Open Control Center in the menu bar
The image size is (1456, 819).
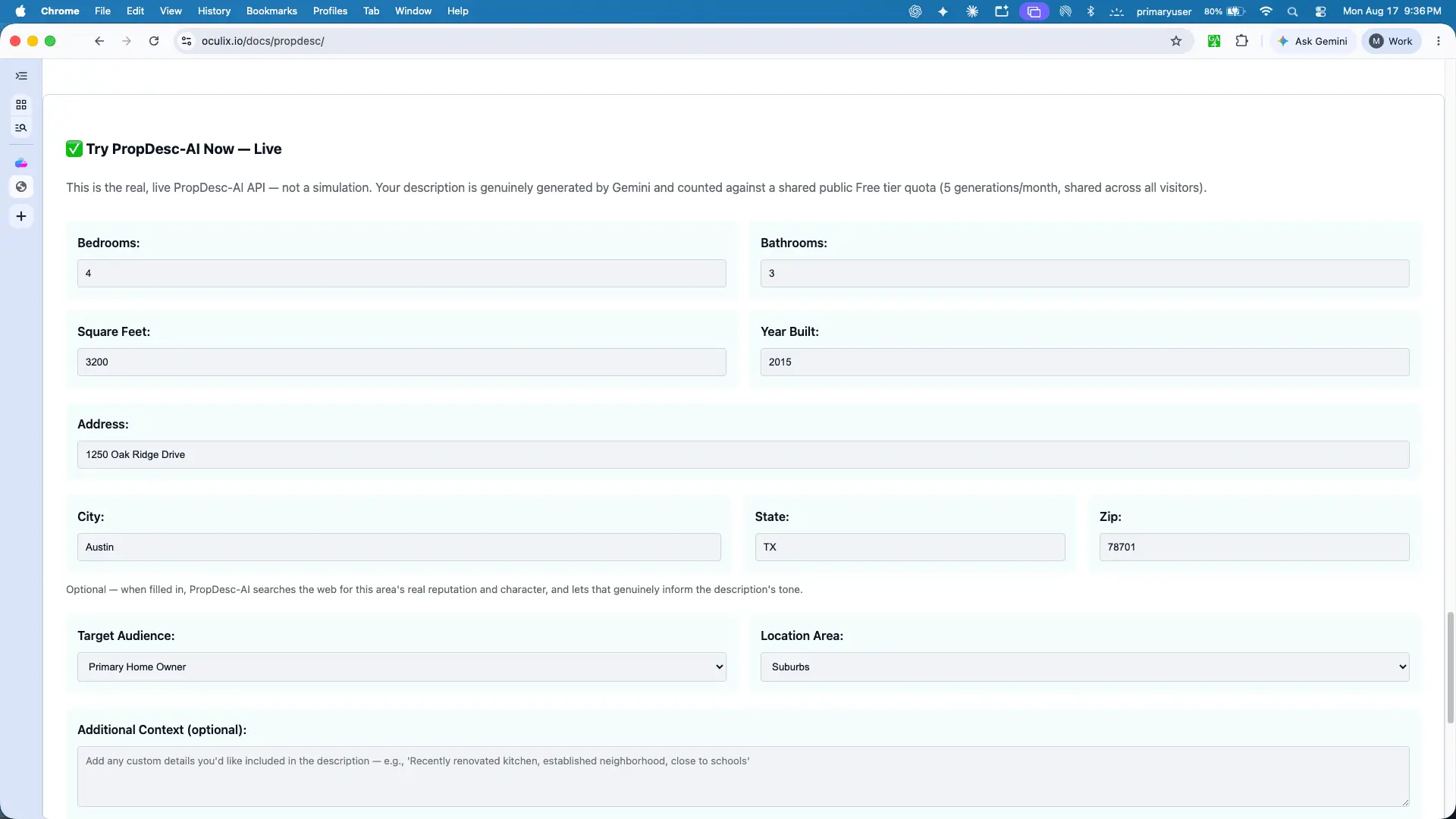tap(1321, 11)
